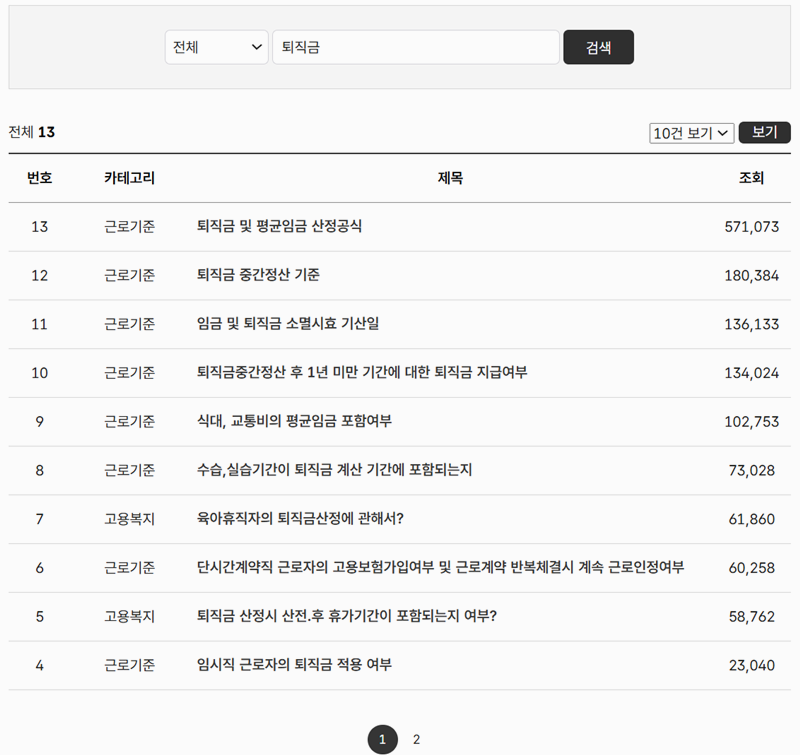Click the total count text 전체 13
Image resolution: width=800 pixels, height=755 pixels.
coord(32,132)
